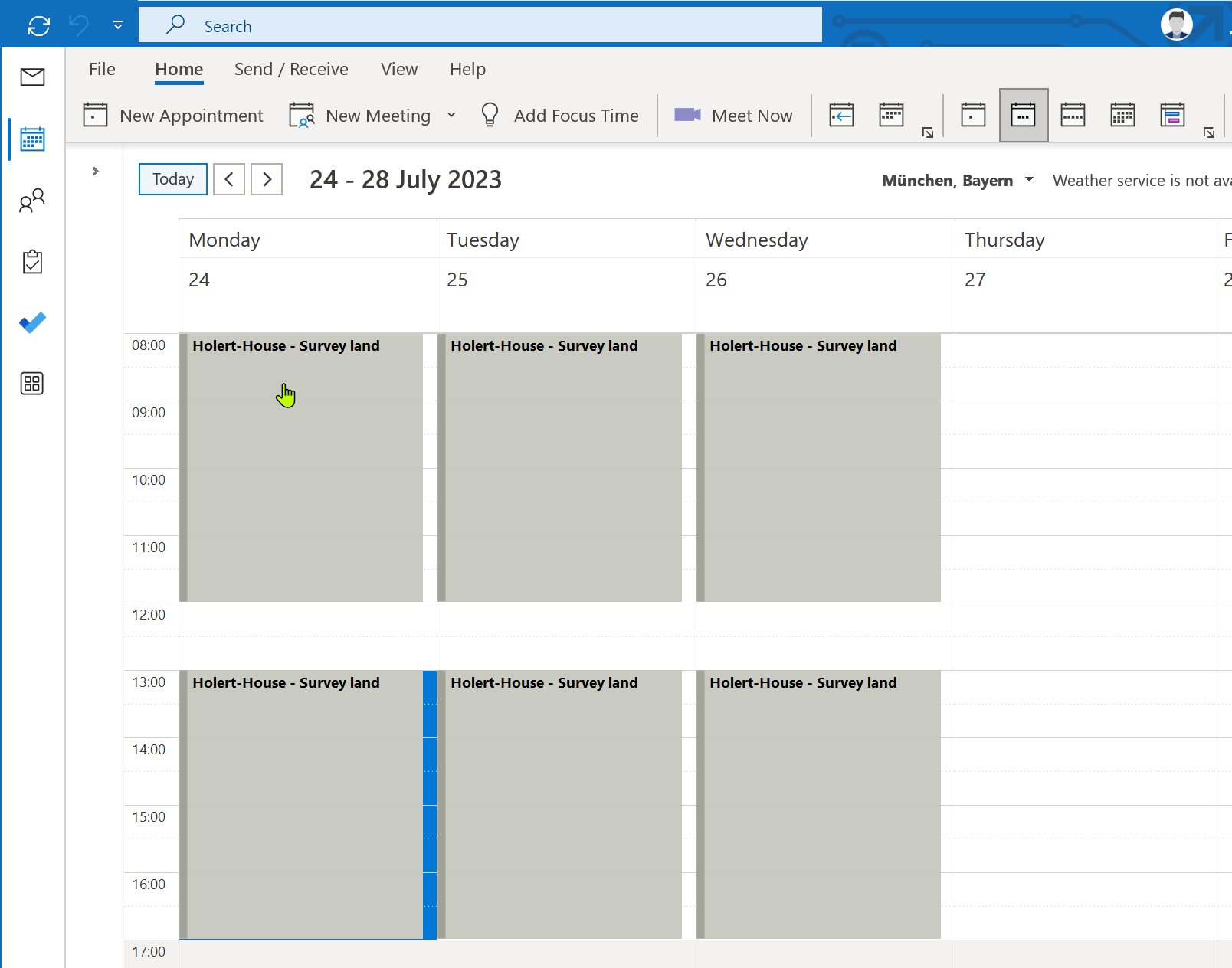Switch to Month view icon
Image resolution: width=1232 pixels, height=968 pixels.
(x=1122, y=116)
